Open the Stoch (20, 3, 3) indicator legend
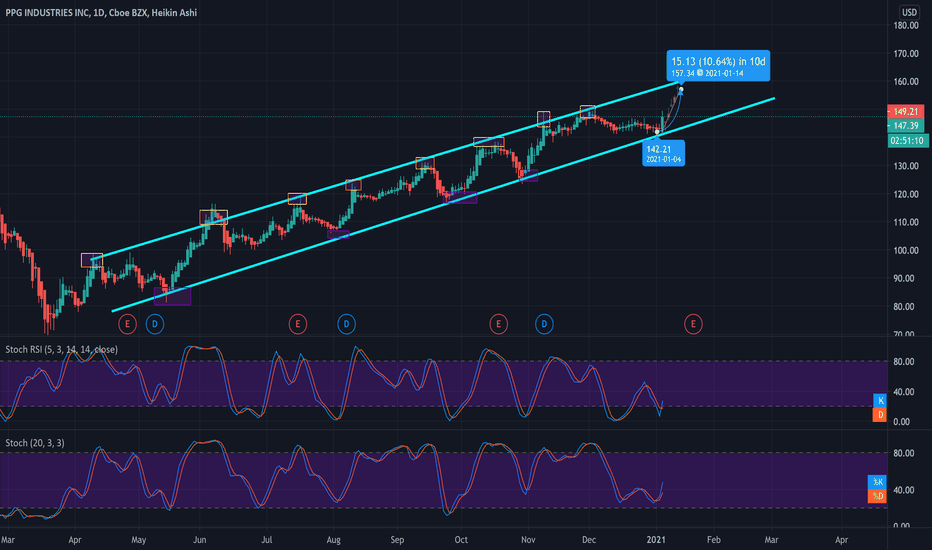 click(34, 443)
